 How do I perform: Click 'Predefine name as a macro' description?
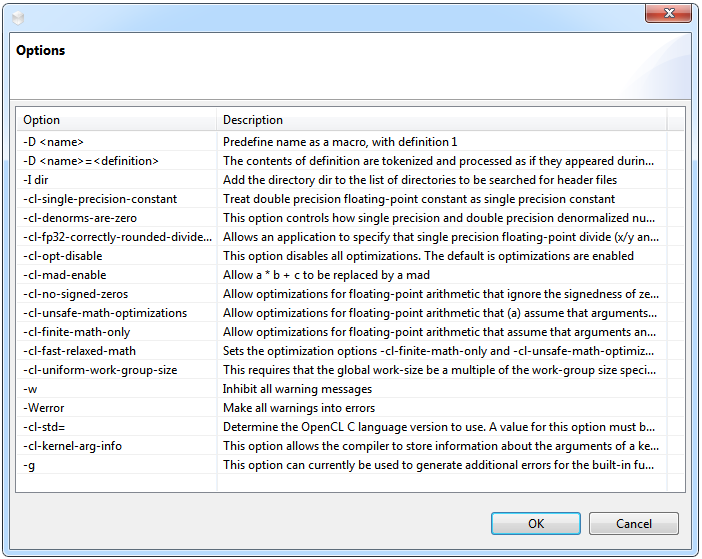[340, 142]
